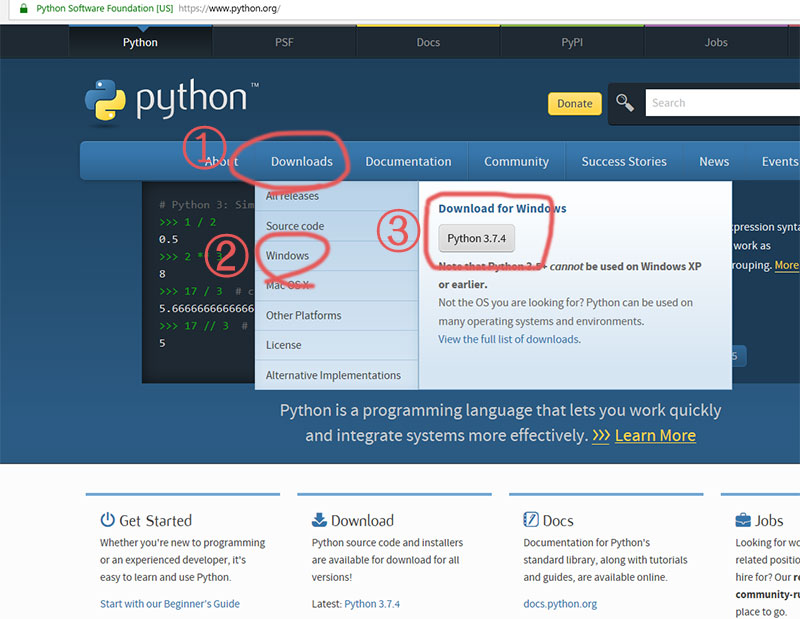Open Start with our Beginner's Guide link
This screenshot has width=800, height=619.
[170, 604]
